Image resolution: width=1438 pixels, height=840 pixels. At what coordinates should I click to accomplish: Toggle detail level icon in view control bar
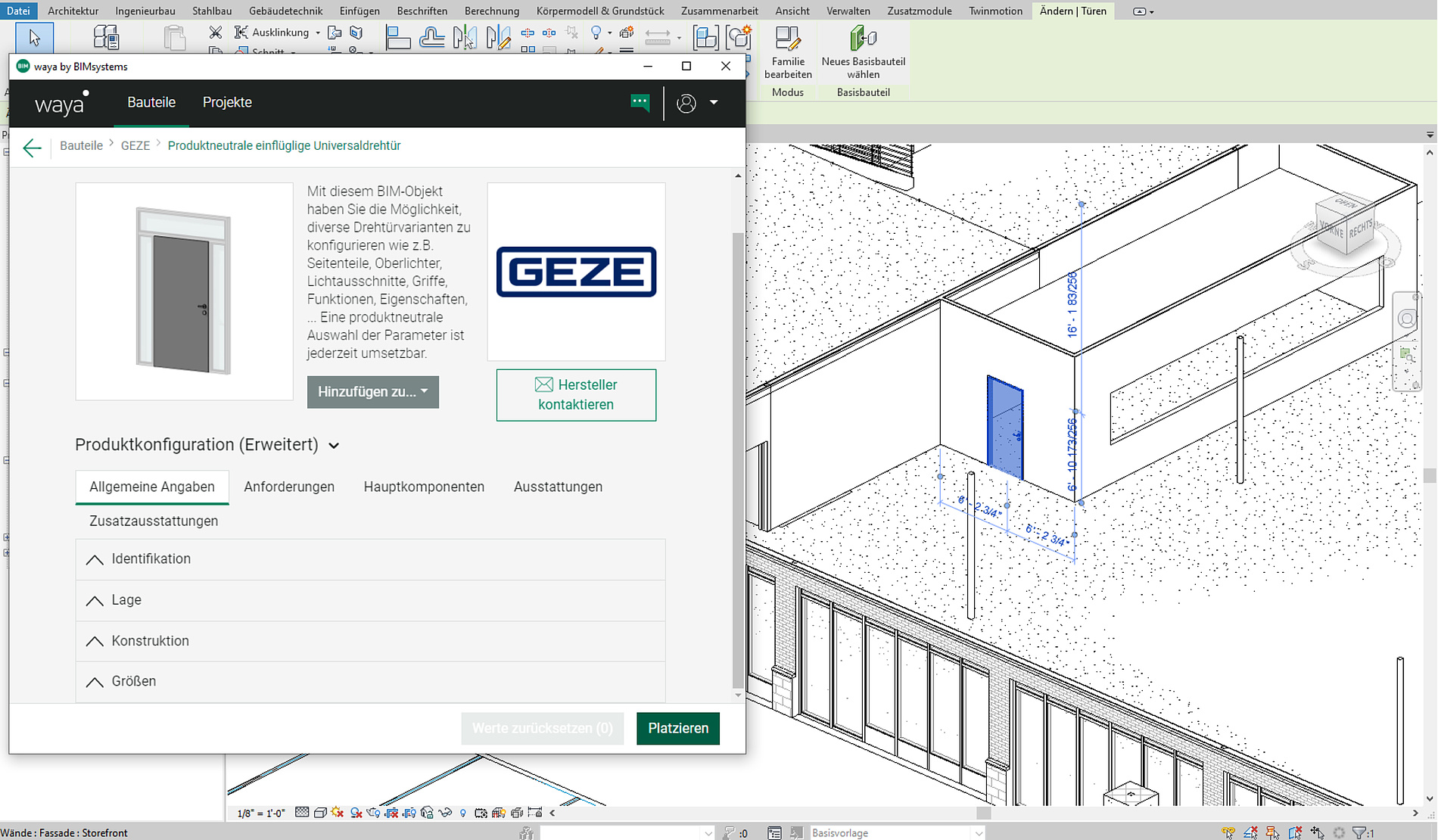302,813
